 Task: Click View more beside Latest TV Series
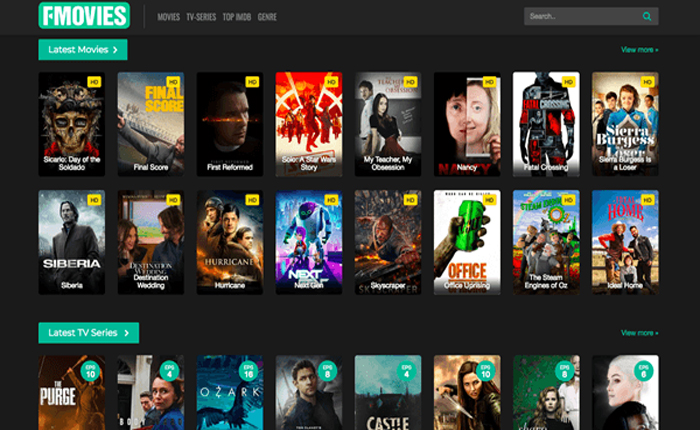(639, 332)
